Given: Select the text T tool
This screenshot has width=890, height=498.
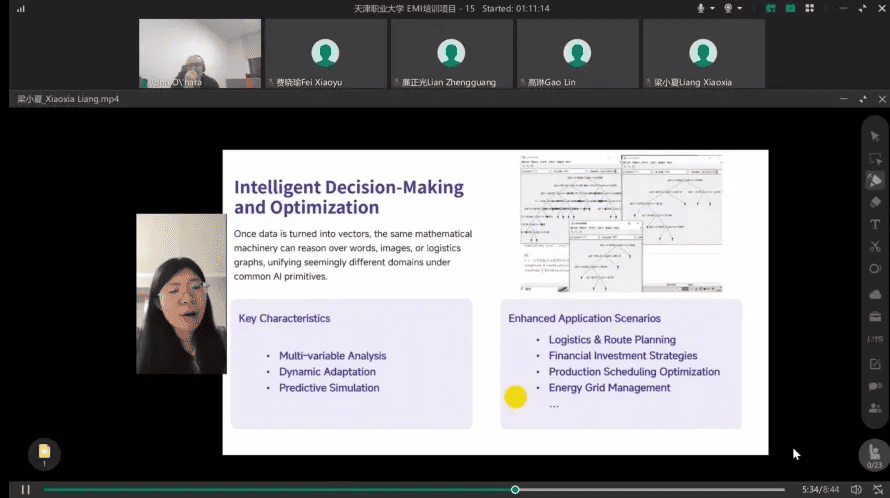Looking at the screenshot, I should 875,225.
